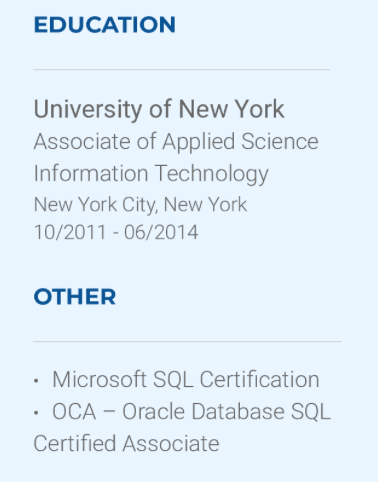Click the divider line below EDUCATION

coord(182,70)
